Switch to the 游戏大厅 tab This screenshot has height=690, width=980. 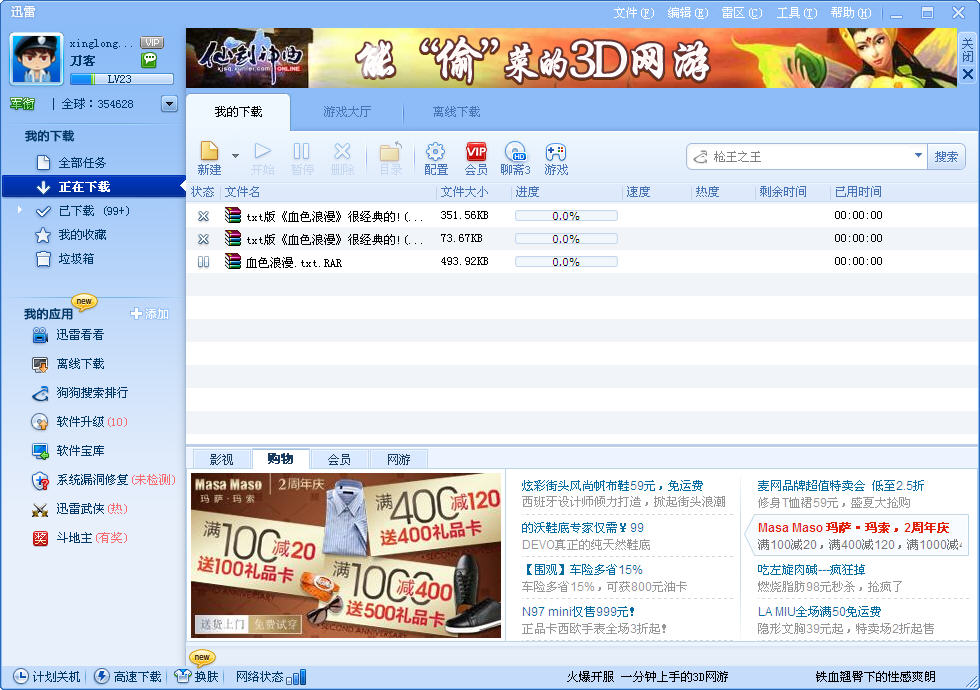(347, 112)
